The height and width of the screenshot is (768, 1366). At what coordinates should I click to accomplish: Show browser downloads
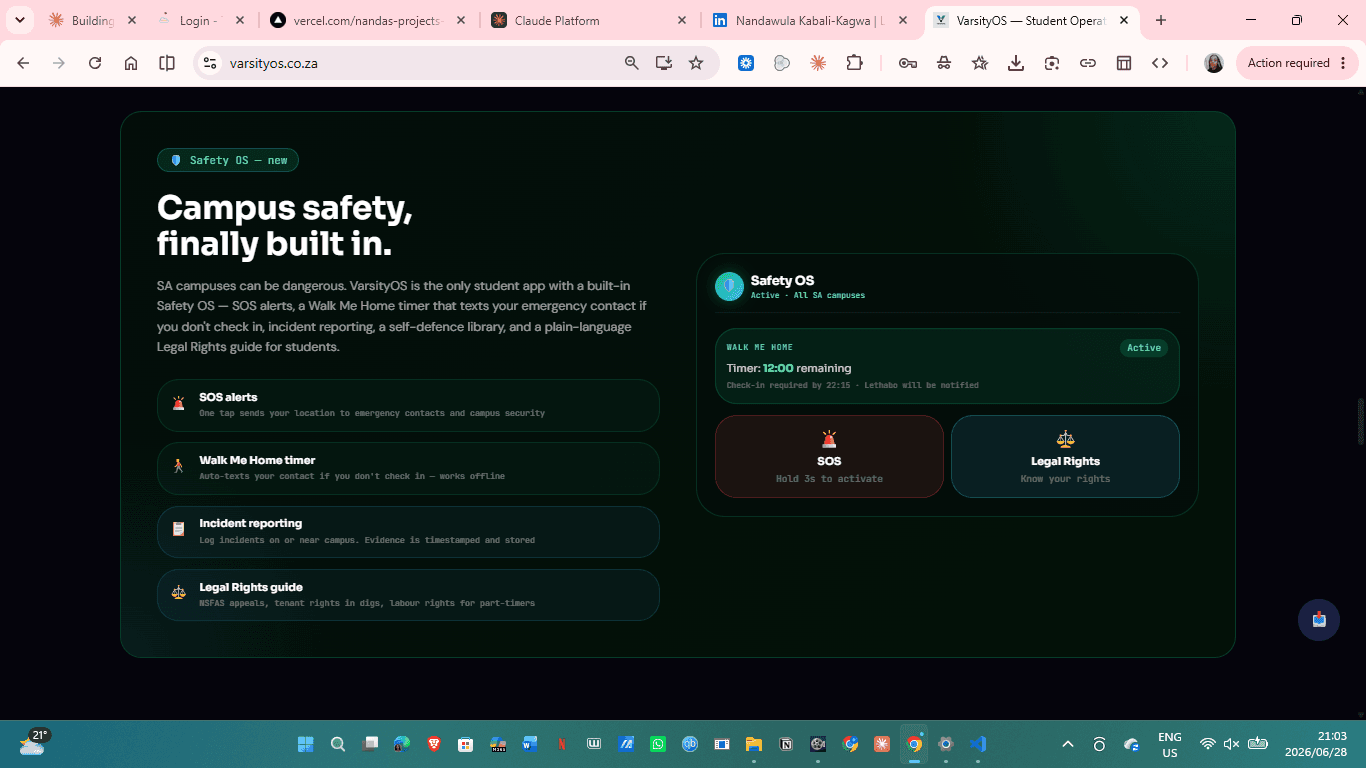1016,63
